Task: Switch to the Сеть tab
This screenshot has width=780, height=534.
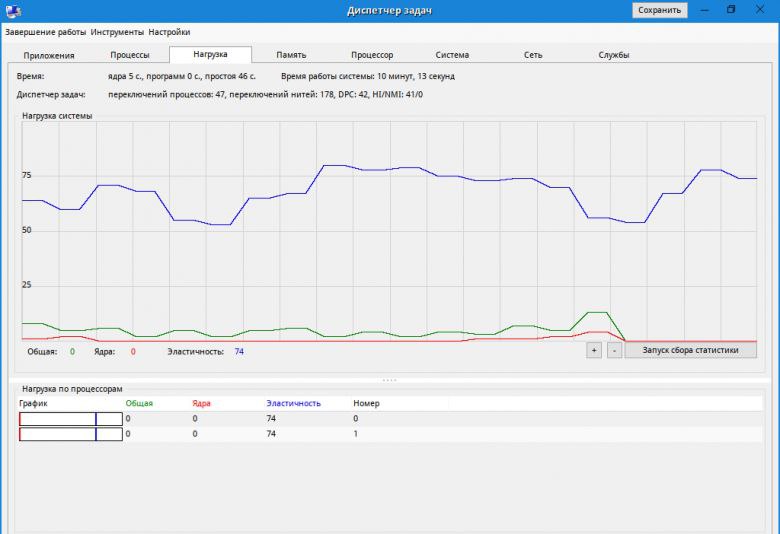Action: coord(533,55)
